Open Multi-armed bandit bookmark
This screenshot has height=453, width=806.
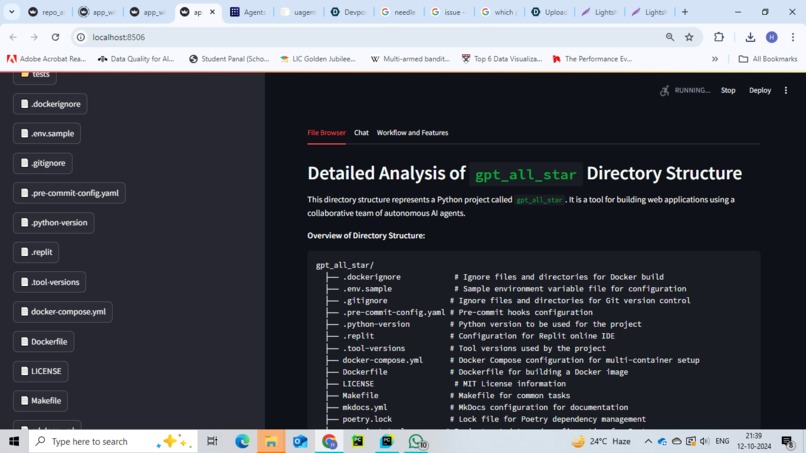pos(410,59)
